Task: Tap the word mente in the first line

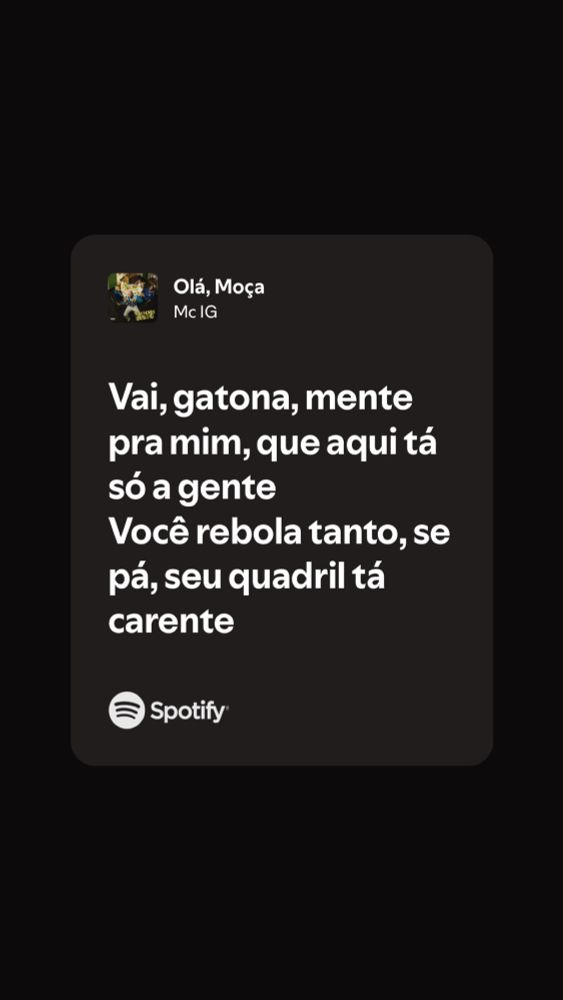Action: tap(360, 400)
